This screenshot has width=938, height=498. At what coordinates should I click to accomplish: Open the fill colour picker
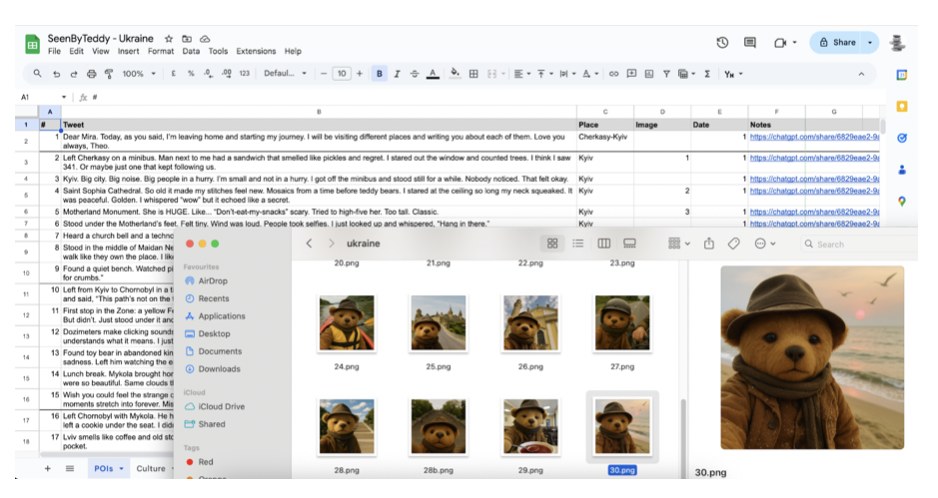[x=455, y=74]
